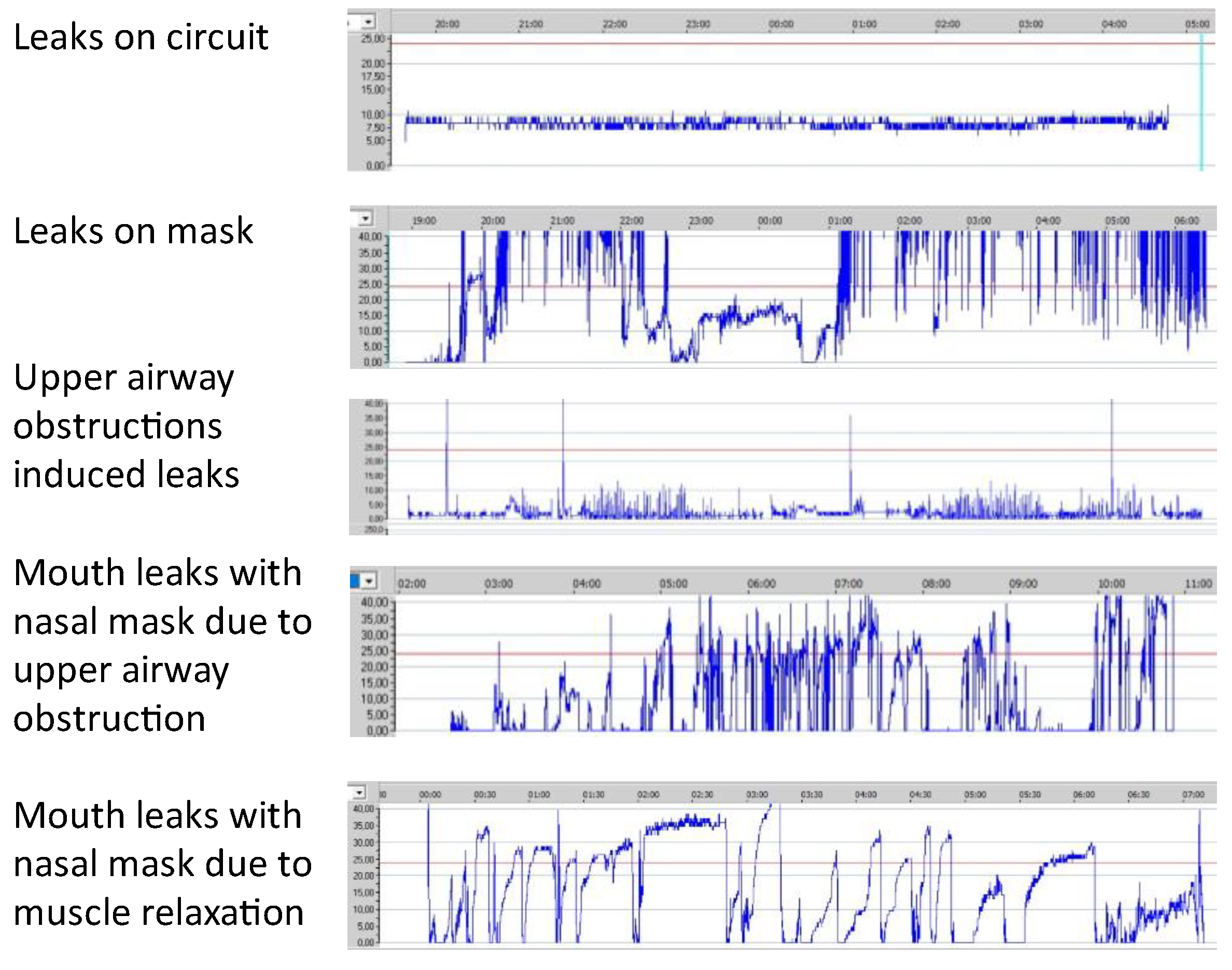This screenshot has height=970, width=1232.
Task: Click 06:00 time label on mask chart
Action: pos(1186,220)
